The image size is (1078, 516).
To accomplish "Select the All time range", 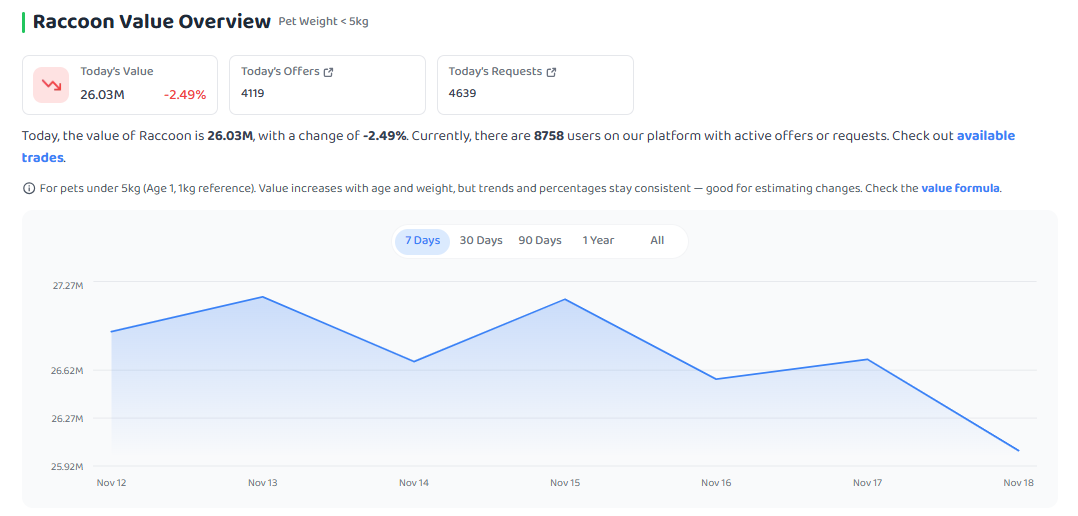I will pos(657,241).
